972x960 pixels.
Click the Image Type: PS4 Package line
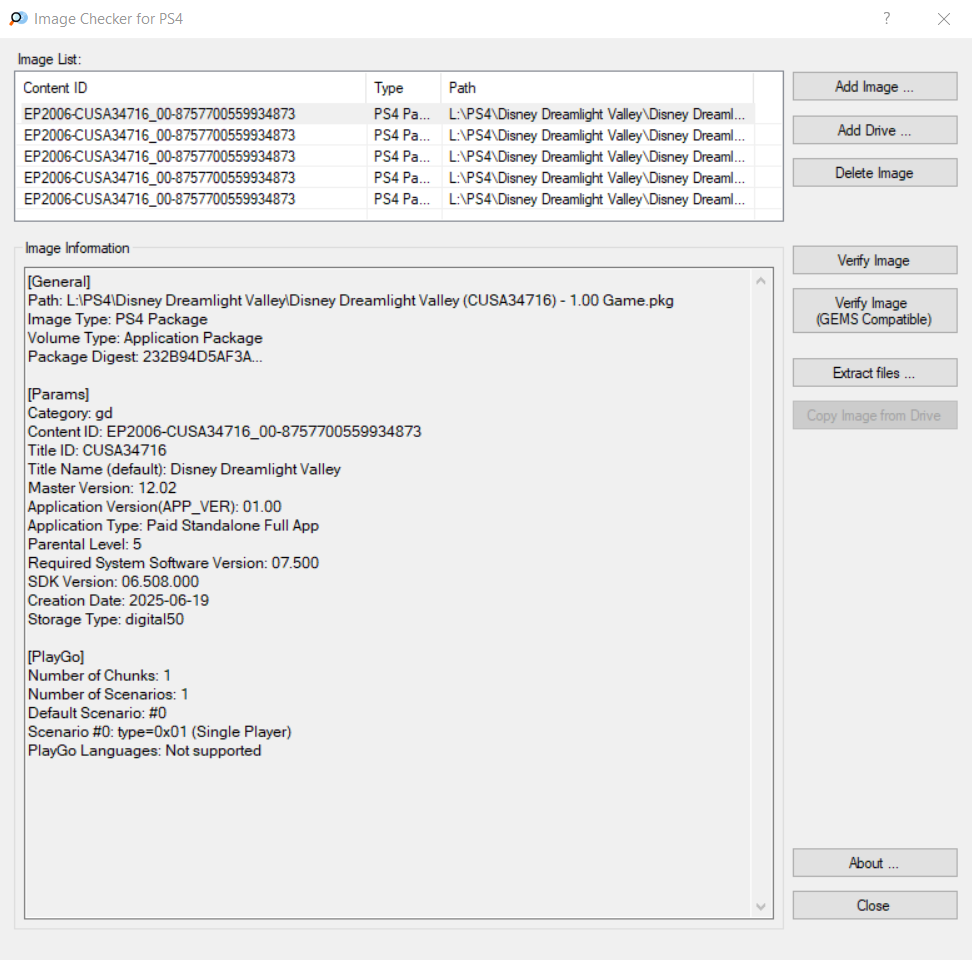coord(118,319)
